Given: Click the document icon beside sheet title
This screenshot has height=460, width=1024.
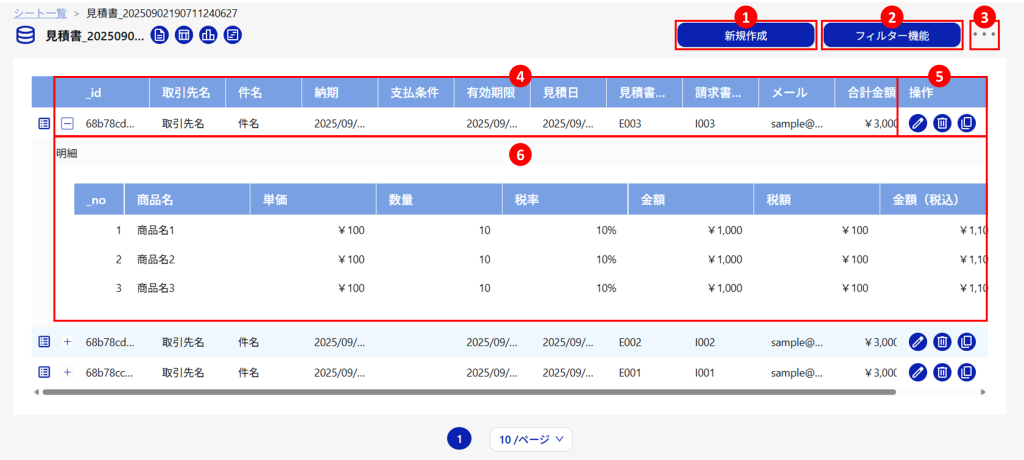Looking at the screenshot, I should coord(160,36).
